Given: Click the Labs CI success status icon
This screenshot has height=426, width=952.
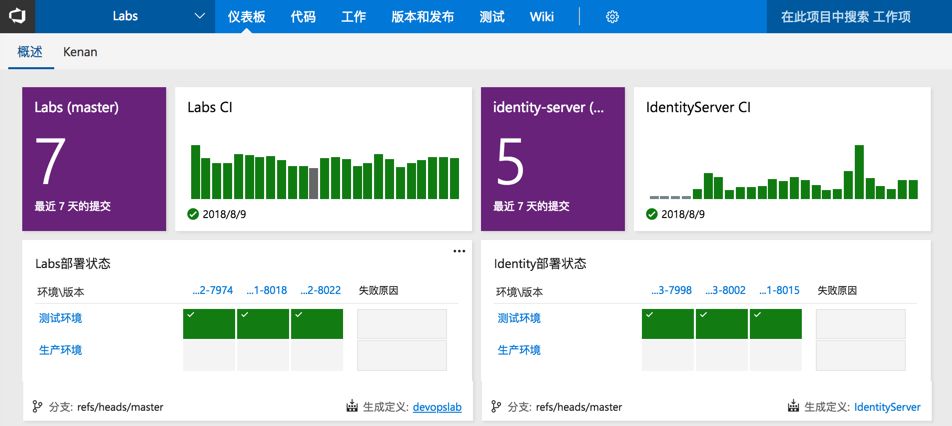Looking at the screenshot, I should click(x=193, y=214).
